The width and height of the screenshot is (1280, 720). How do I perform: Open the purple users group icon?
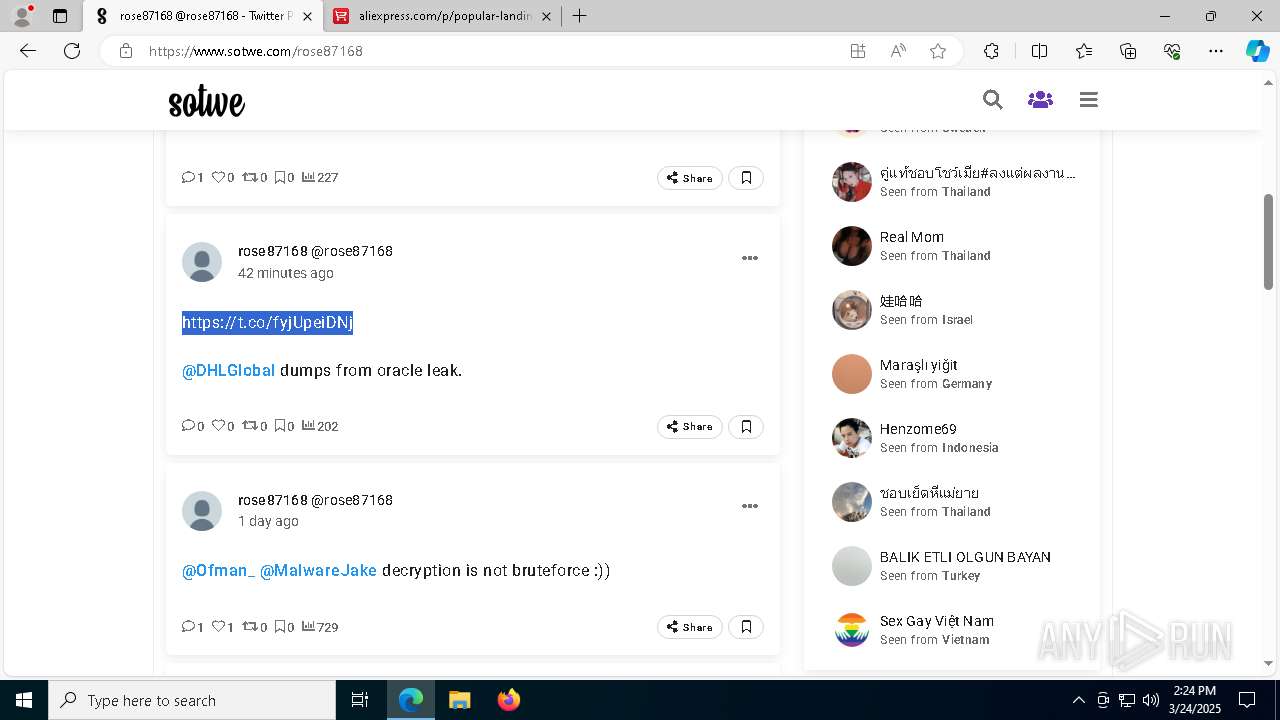(1040, 99)
